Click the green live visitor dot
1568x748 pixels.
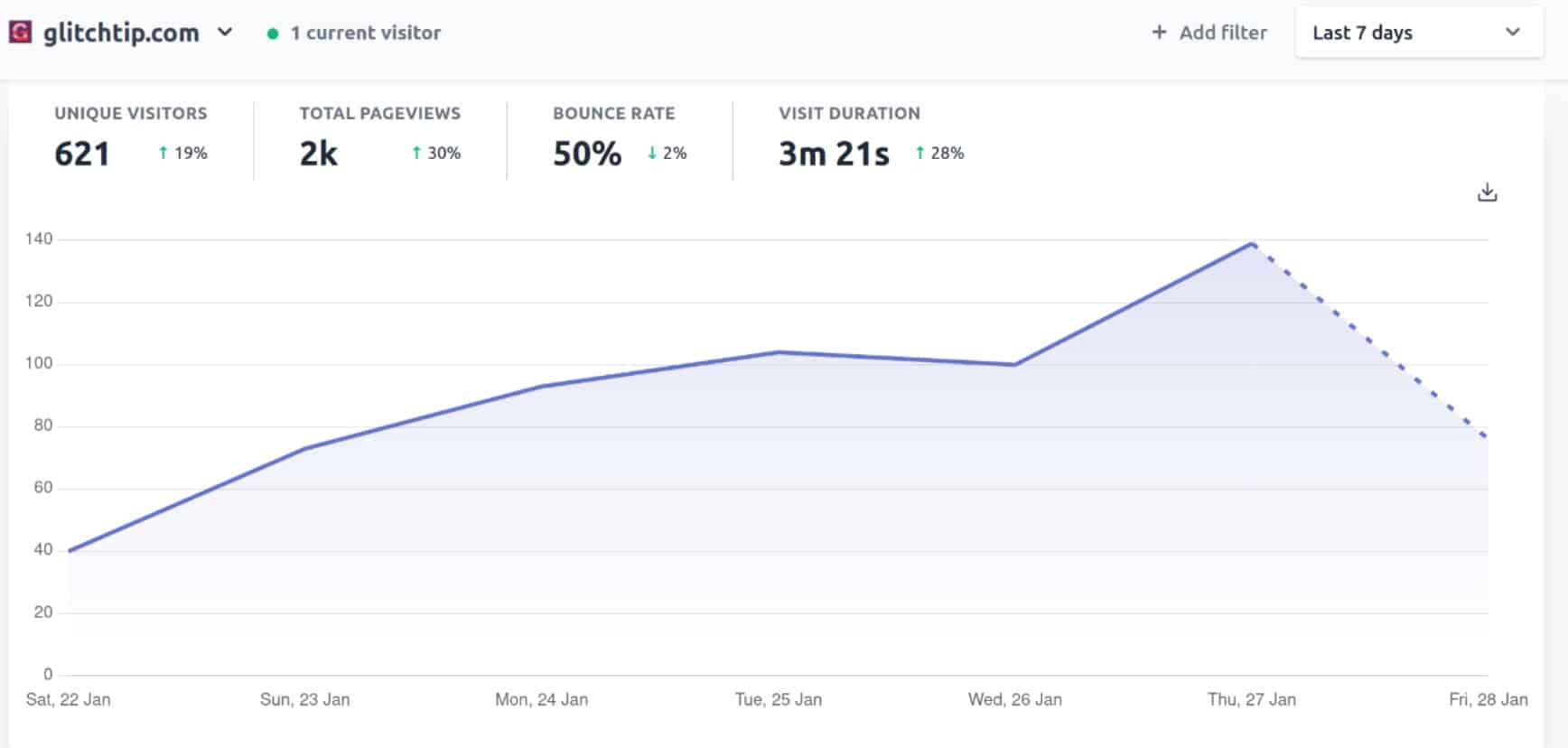pos(273,33)
